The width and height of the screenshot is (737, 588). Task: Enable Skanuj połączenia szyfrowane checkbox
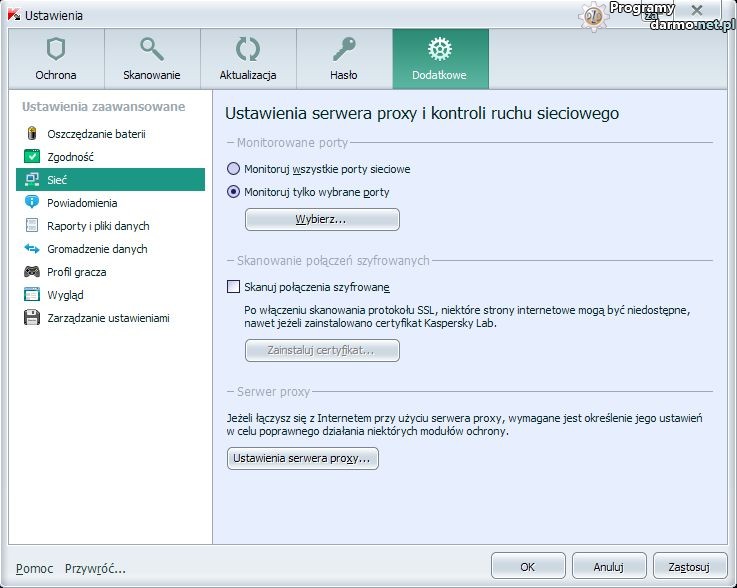pos(234,287)
